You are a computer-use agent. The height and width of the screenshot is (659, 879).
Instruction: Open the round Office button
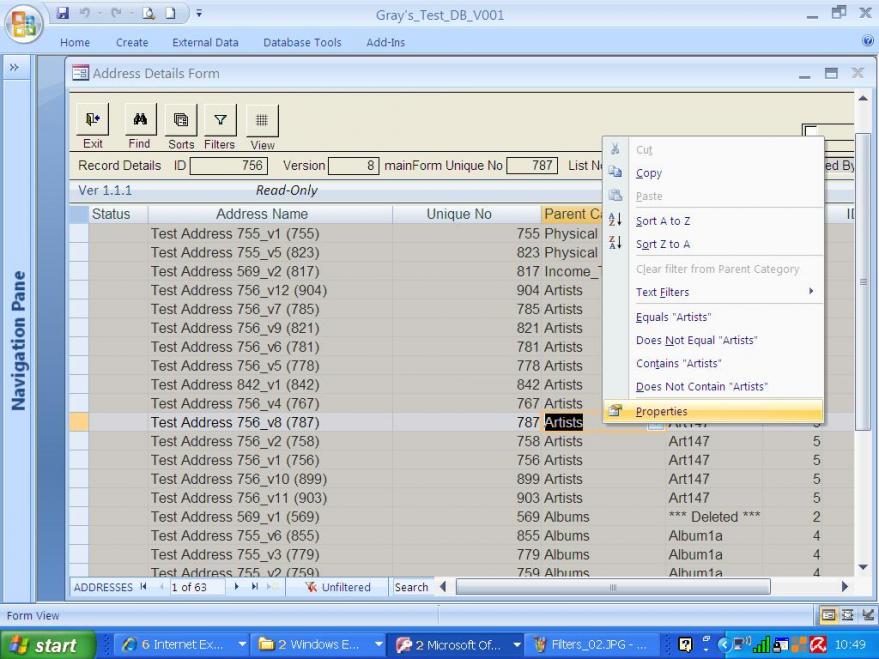23,22
